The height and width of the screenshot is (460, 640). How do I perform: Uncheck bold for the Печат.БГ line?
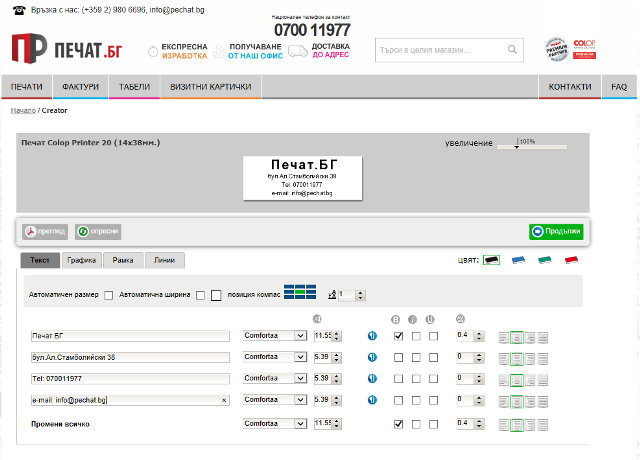click(x=398, y=336)
